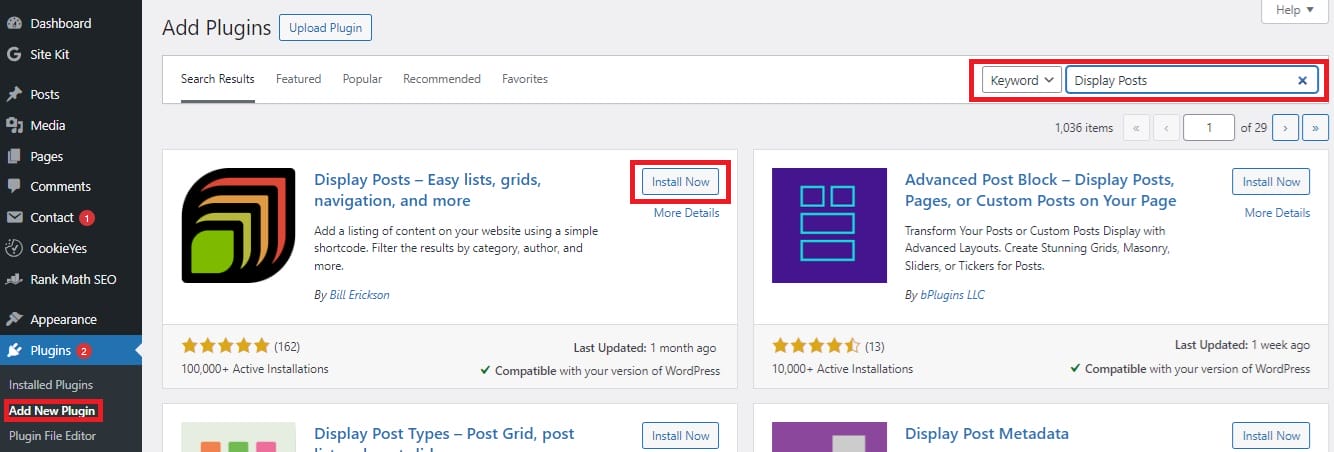Click the Display Post Types plugin thumbnail
The height and width of the screenshot is (452, 1334).
point(238,437)
